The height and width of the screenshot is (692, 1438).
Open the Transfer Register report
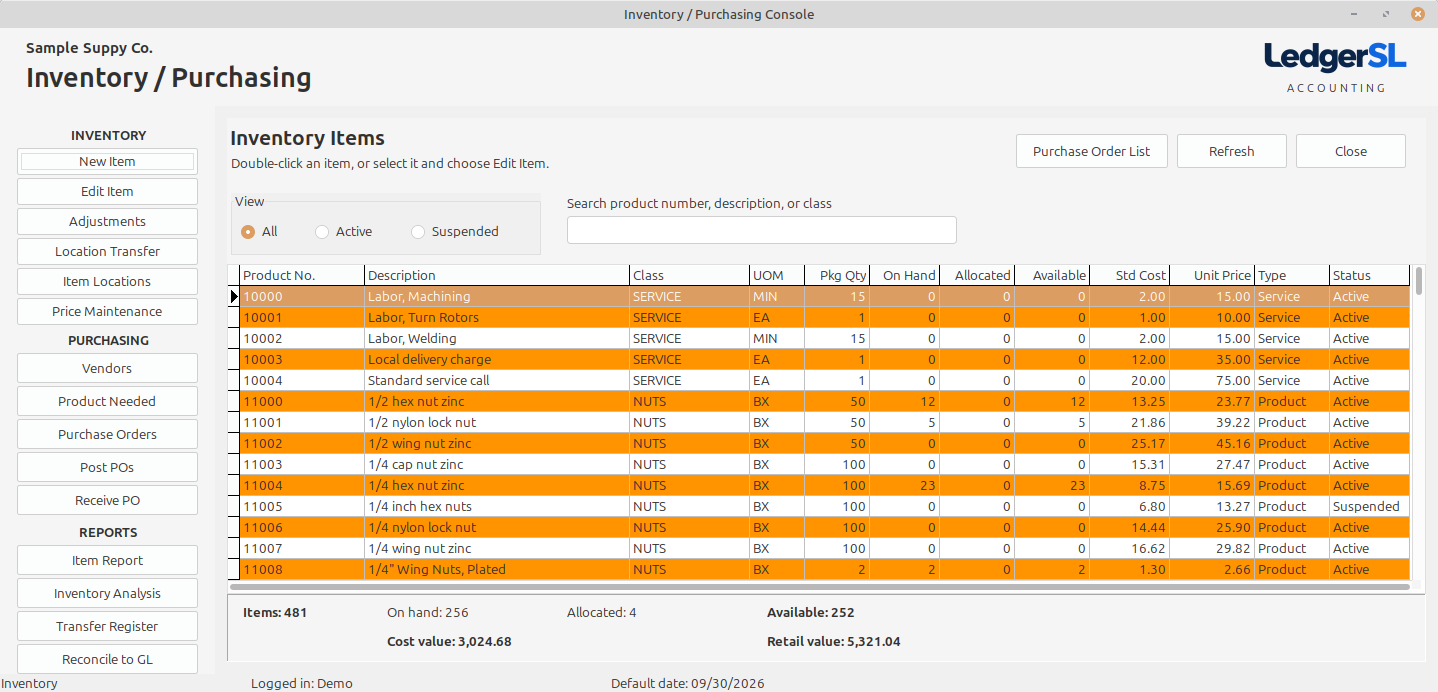[107, 626]
